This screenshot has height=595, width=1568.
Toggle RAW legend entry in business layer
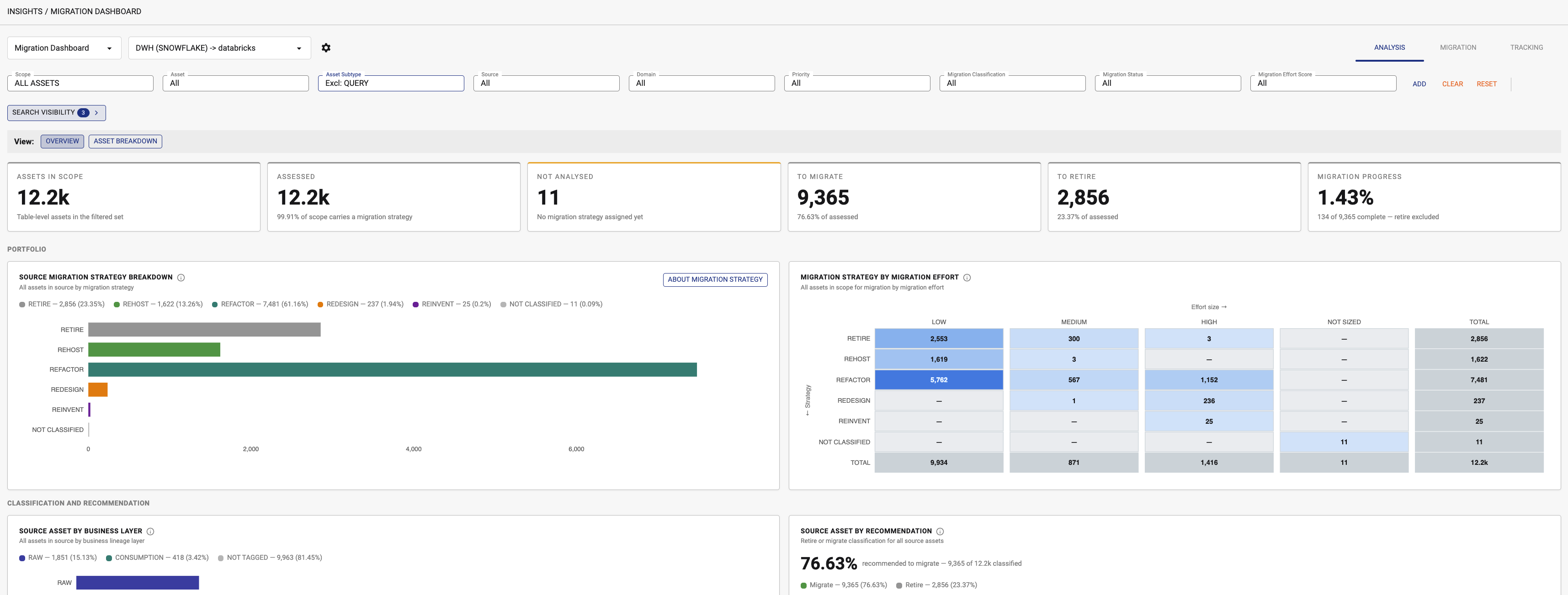[58, 557]
